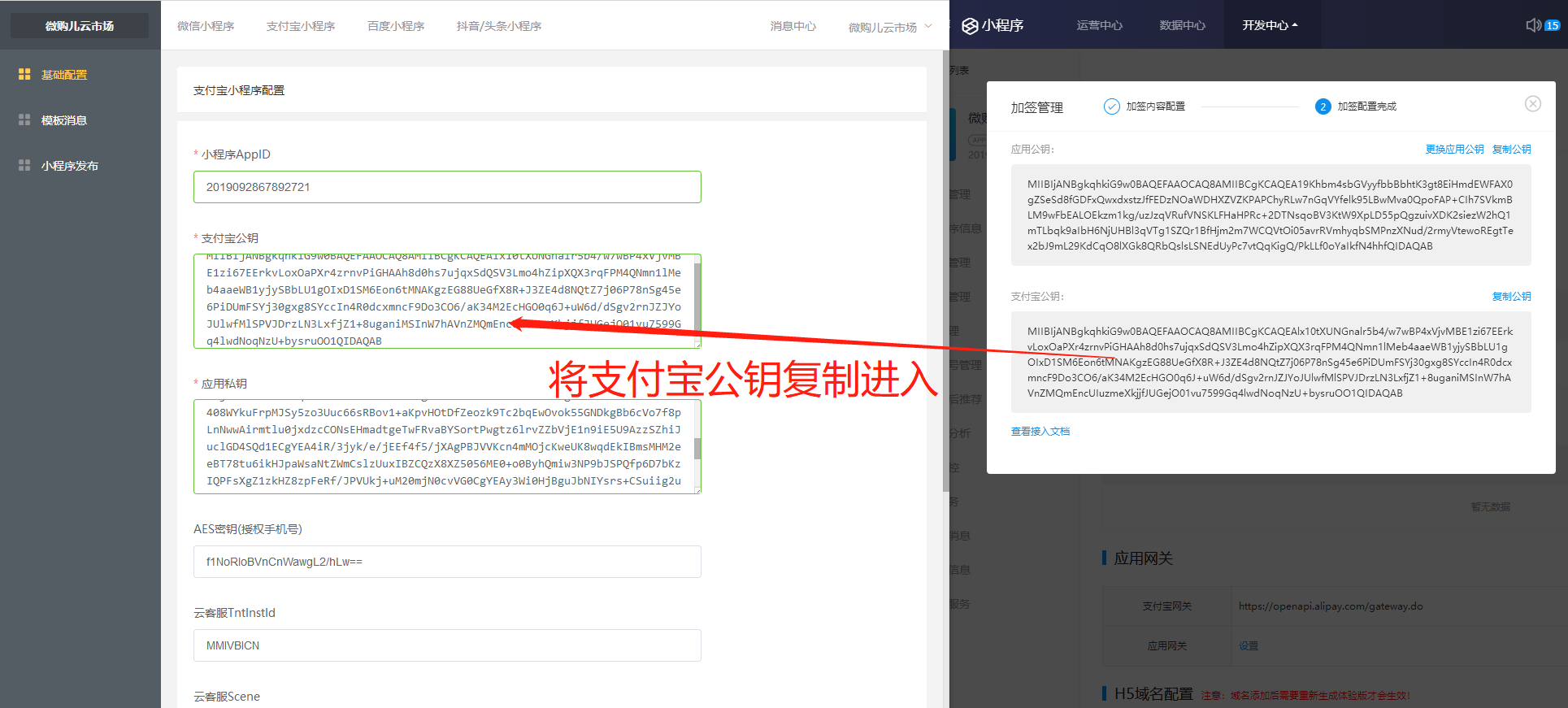Click step 2 加签配置完成 indicator
The width and height of the screenshot is (1568, 708).
click(1323, 106)
